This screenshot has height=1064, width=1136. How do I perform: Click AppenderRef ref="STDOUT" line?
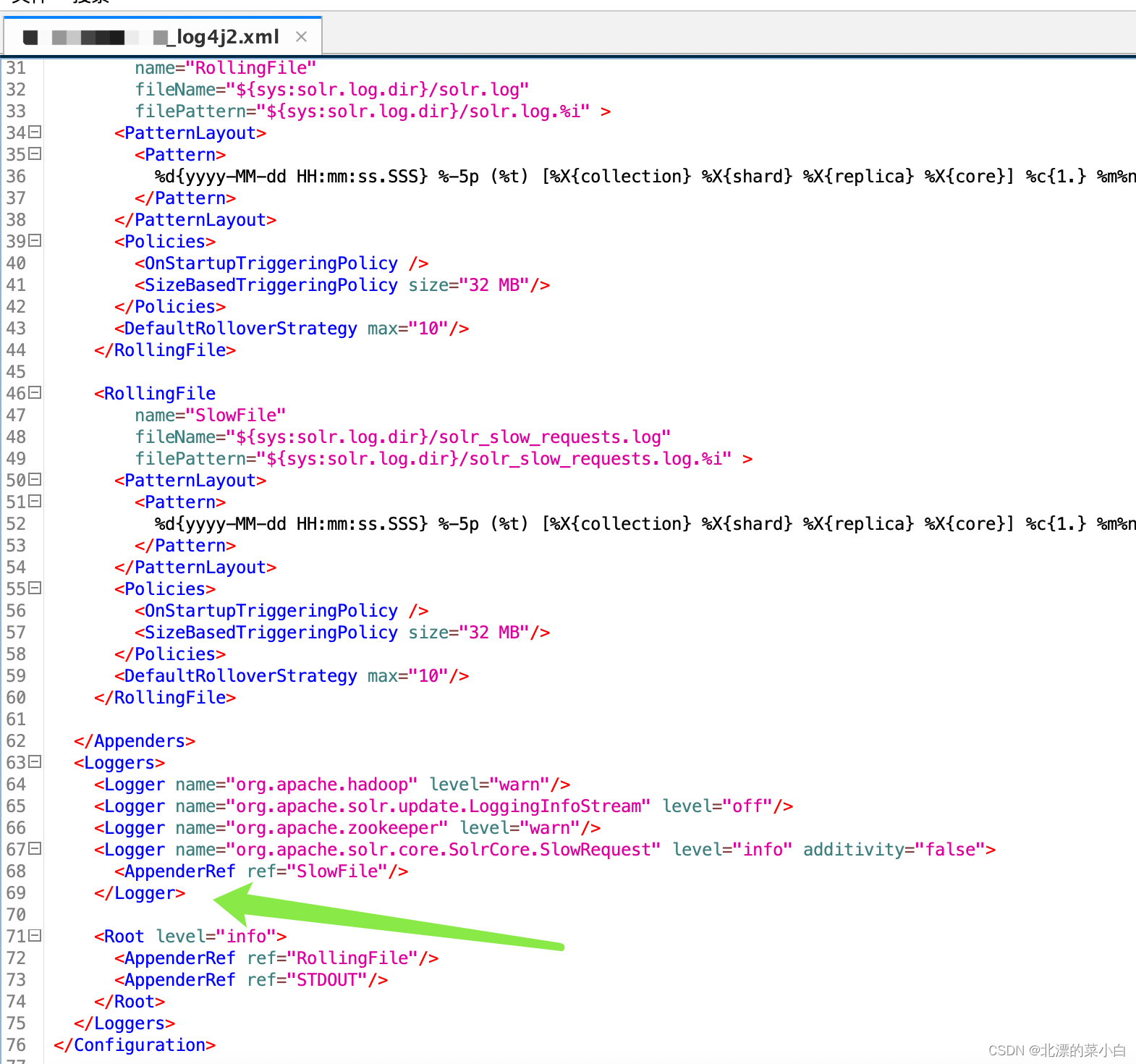(251, 980)
